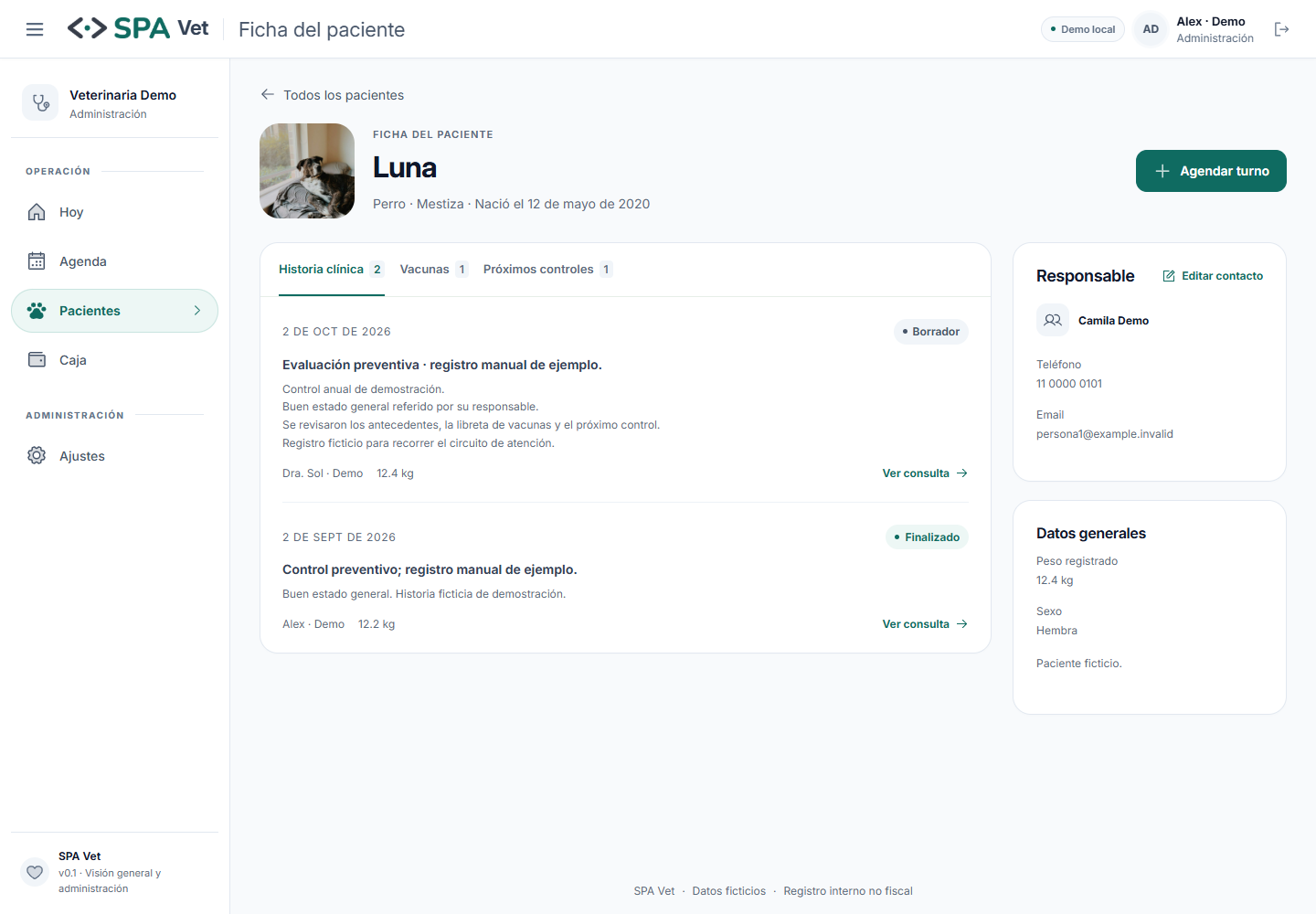This screenshot has width=1316, height=914.
Task: Open Agenda in the sidebar
Action: point(114,261)
